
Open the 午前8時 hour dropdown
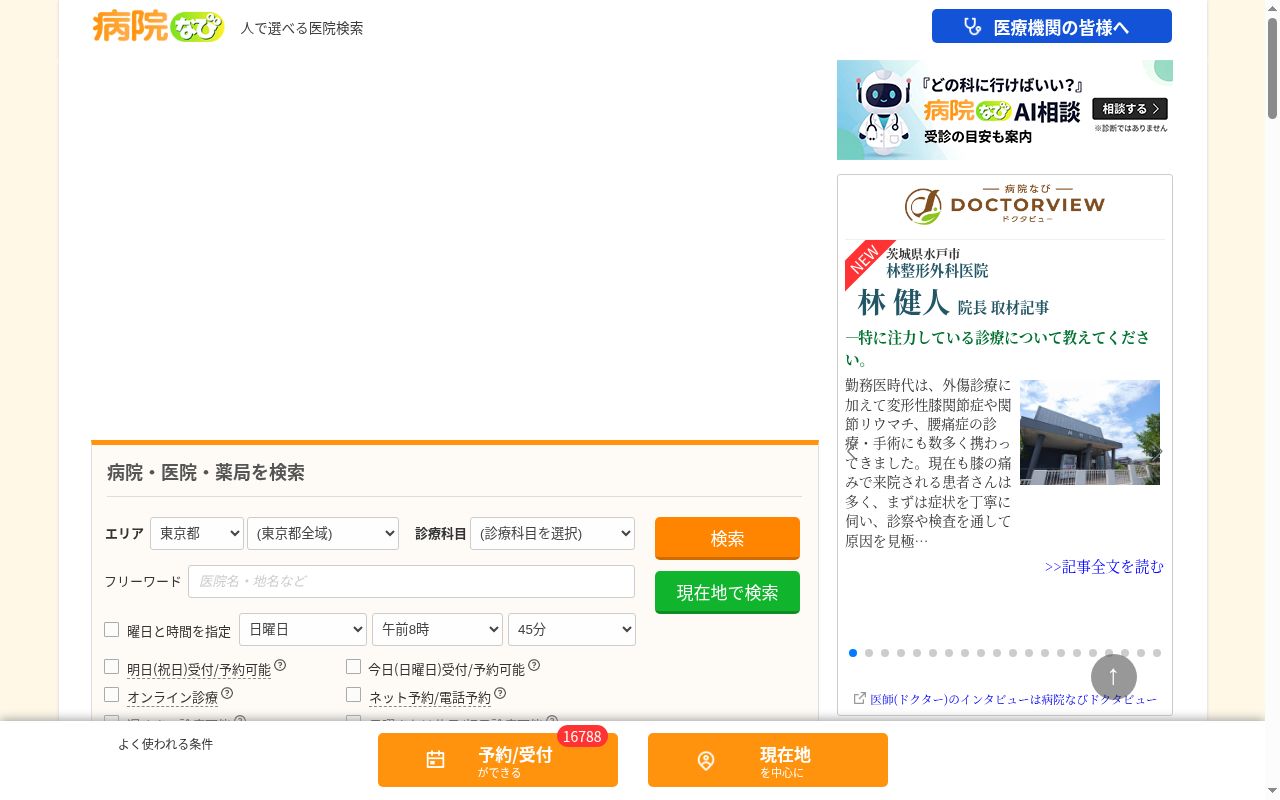[x=437, y=629]
